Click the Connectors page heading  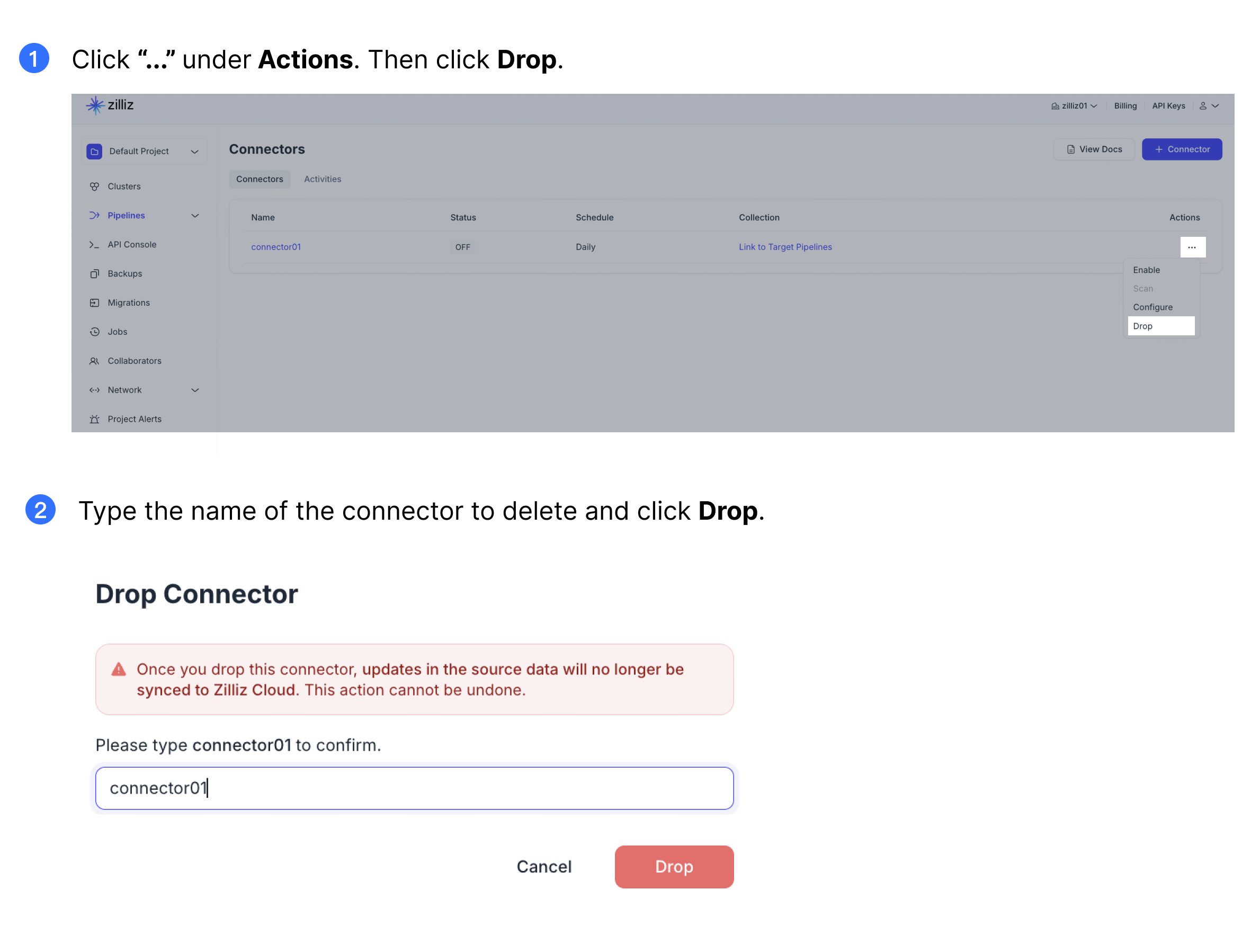pyautogui.click(x=266, y=149)
